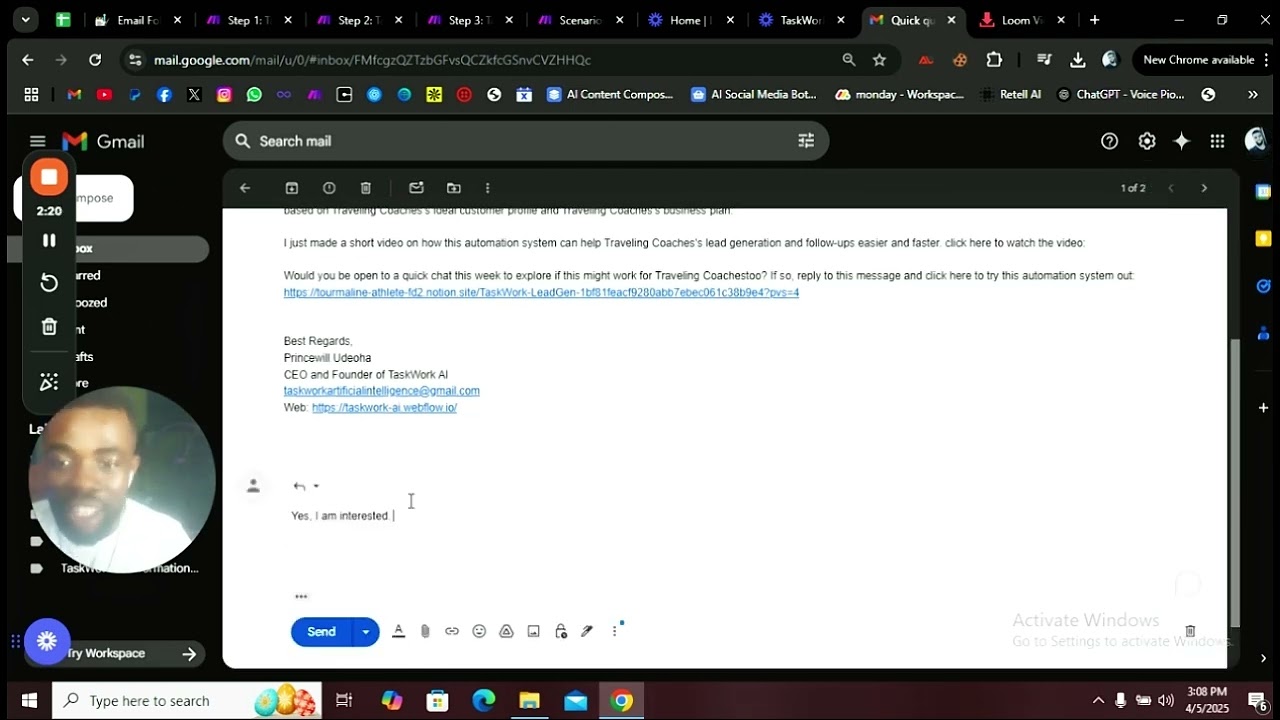This screenshot has height=720, width=1280.
Task: Insert photo icon in reply toolbar
Action: point(533,631)
